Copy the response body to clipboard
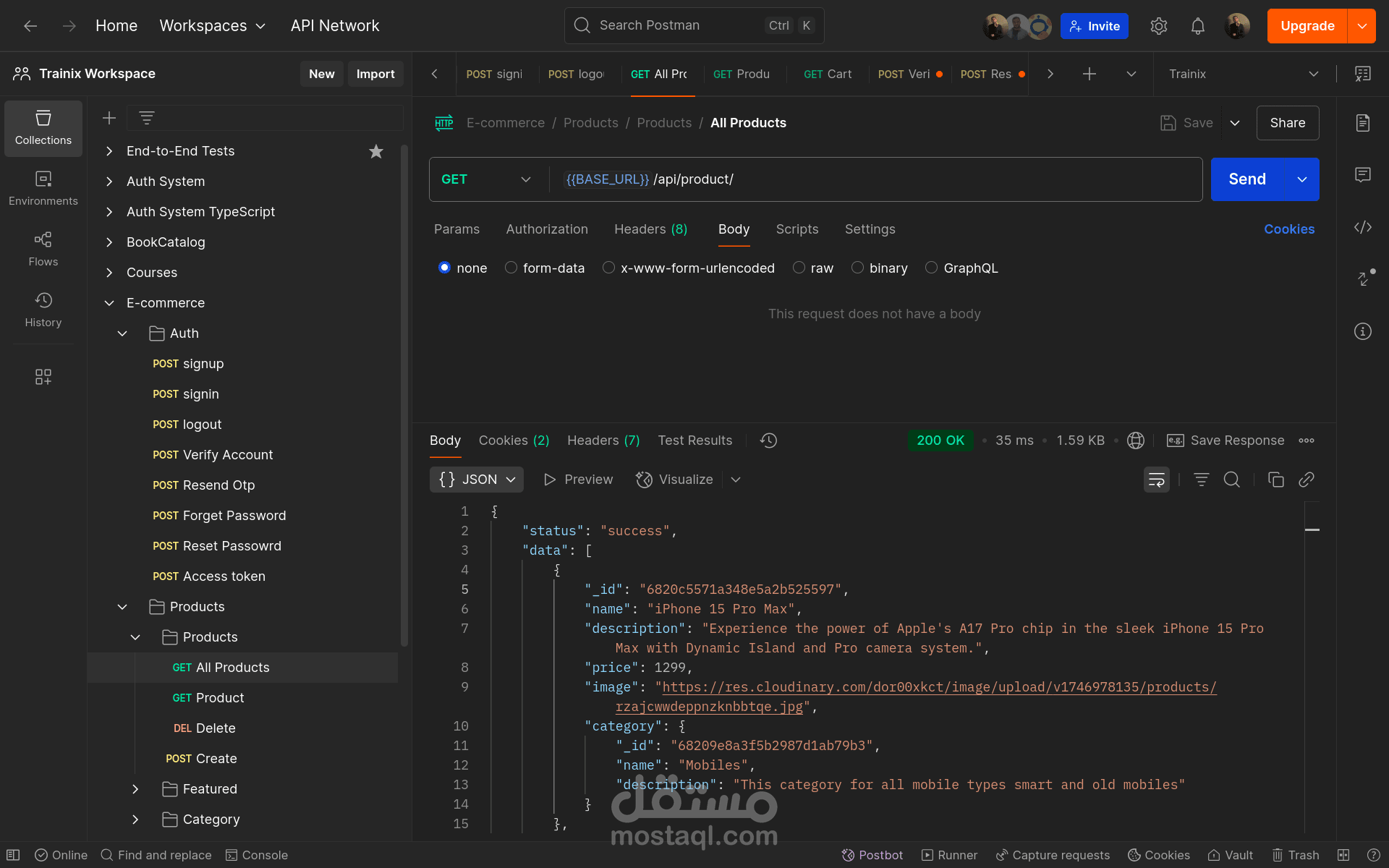 [1275, 480]
